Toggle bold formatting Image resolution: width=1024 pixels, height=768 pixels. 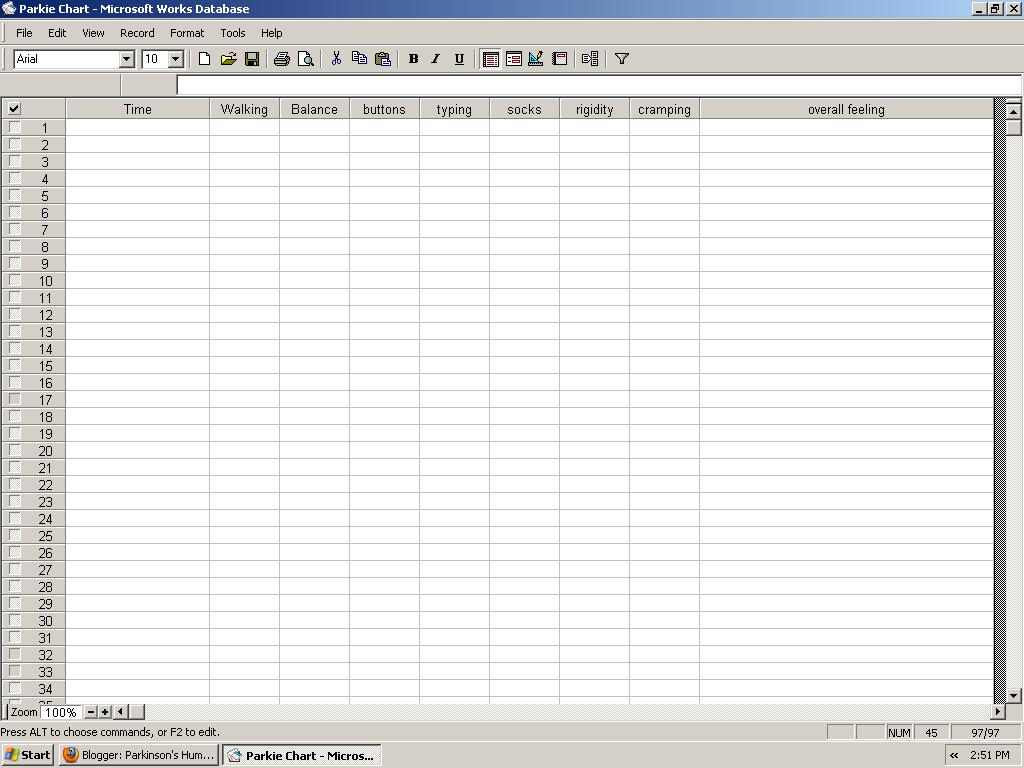413,59
